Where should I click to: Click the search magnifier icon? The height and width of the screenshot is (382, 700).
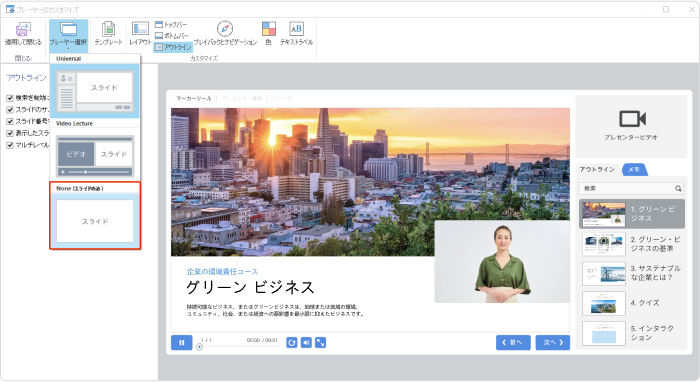[x=678, y=188]
